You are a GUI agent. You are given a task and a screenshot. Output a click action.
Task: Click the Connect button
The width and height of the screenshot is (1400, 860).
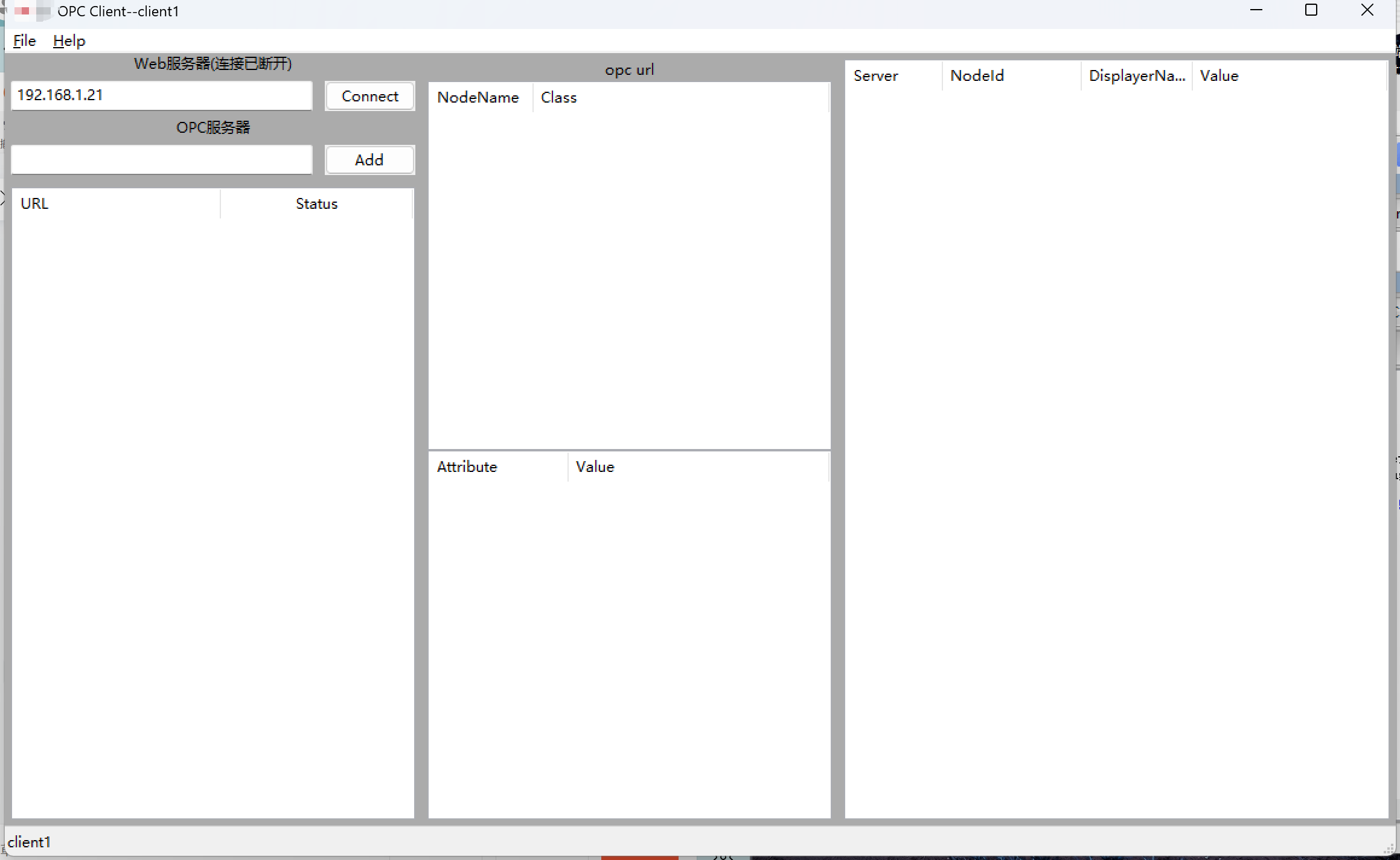tap(369, 97)
